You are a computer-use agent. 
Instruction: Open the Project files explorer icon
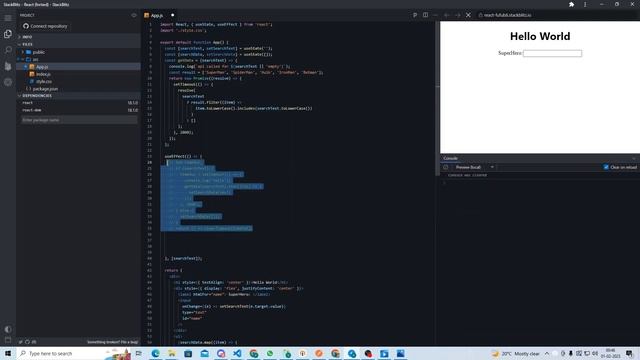pos(8,34)
